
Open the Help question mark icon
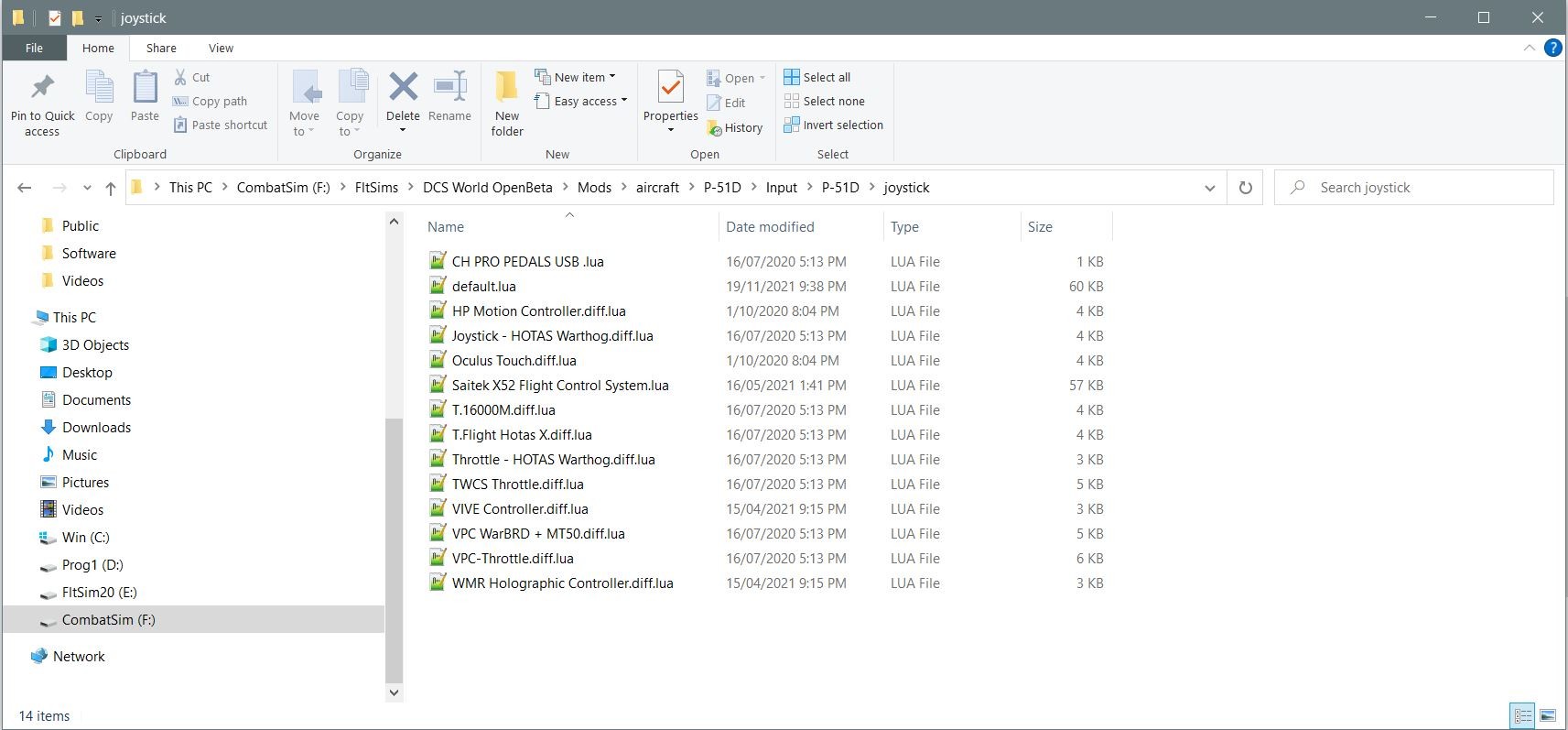click(x=1552, y=49)
